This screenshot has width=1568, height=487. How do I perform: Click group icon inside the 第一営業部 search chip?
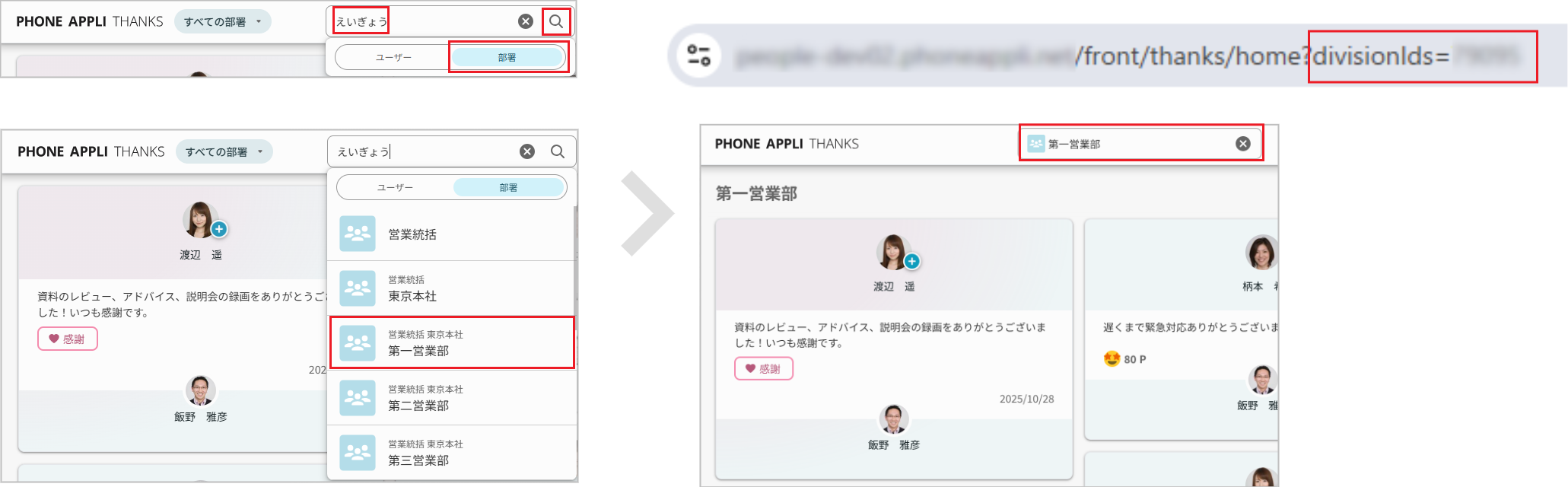1036,144
